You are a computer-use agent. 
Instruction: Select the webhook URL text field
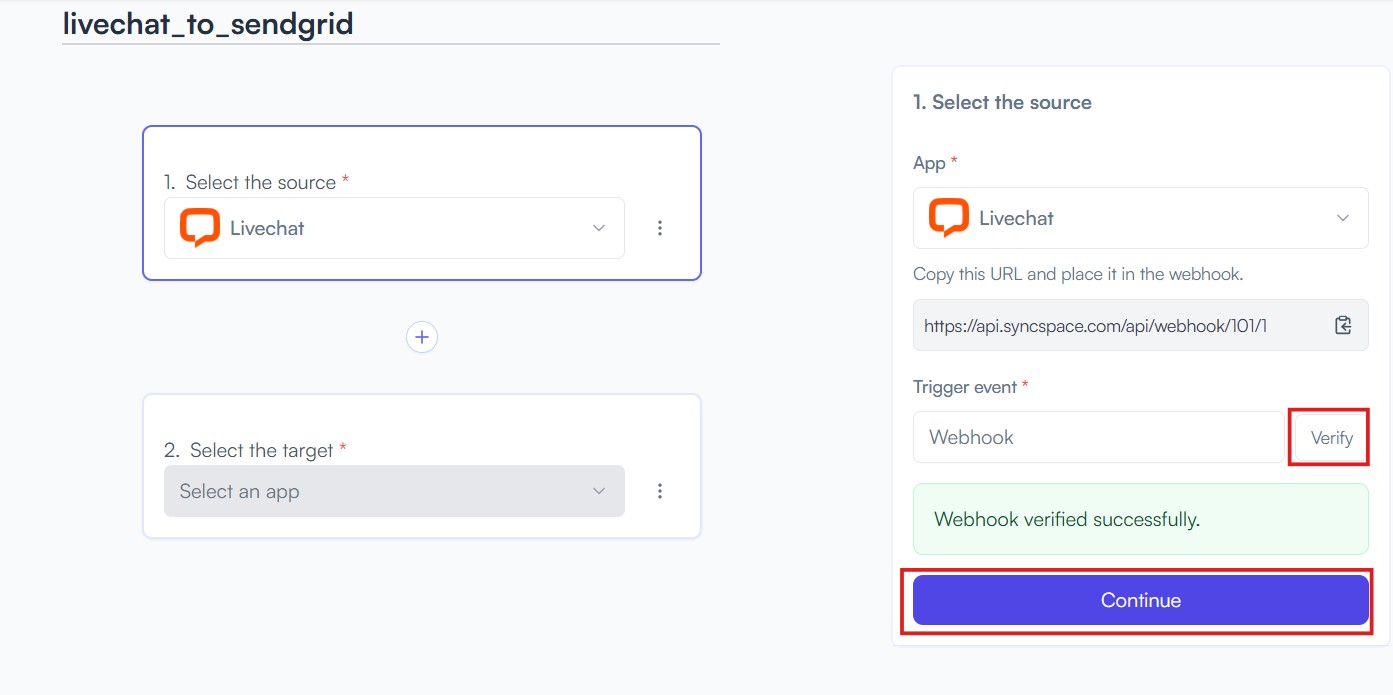click(x=1140, y=325)
